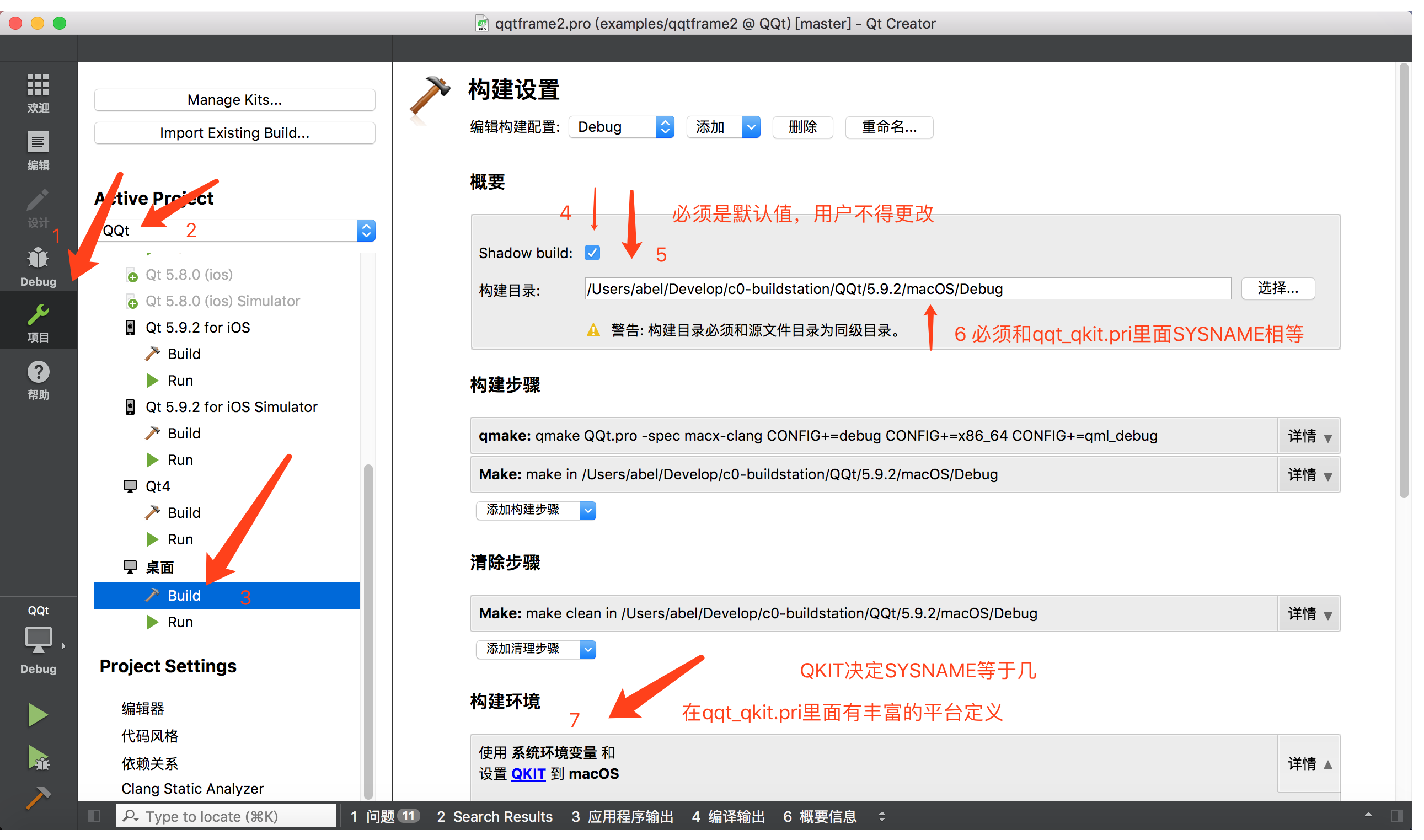Open Projects (项目) mode wrench icon
The width and height of the screenshot is (1424, 840).
tap(38, 323)
